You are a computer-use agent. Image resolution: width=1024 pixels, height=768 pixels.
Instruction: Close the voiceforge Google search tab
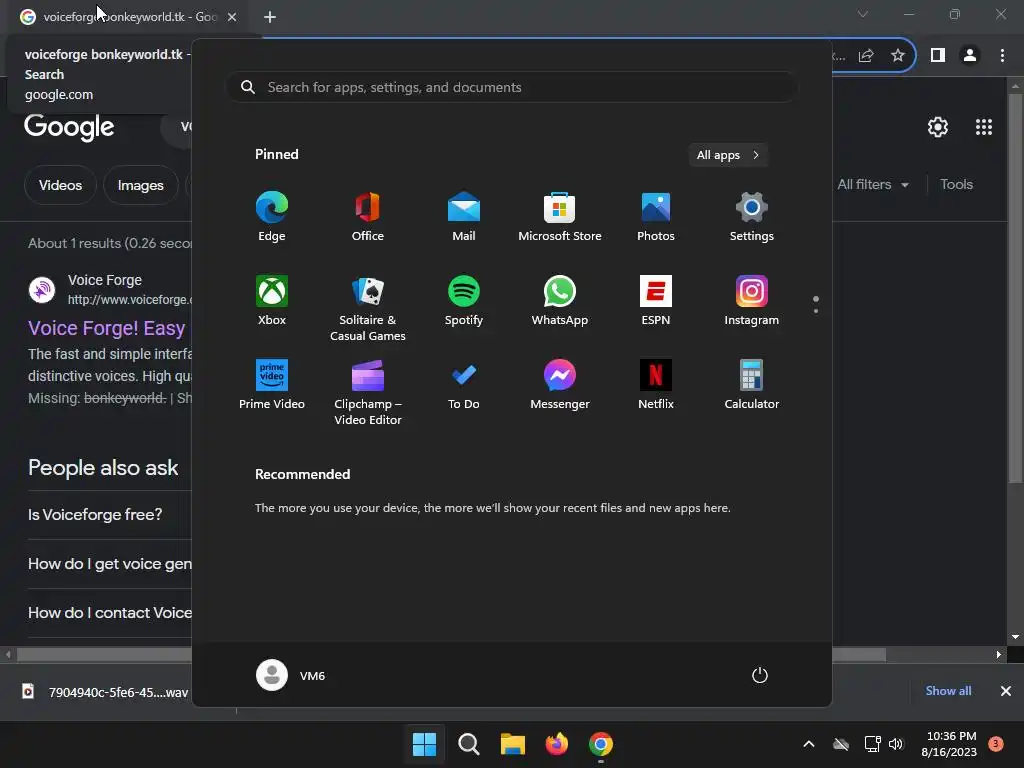[x=232, y=17]
